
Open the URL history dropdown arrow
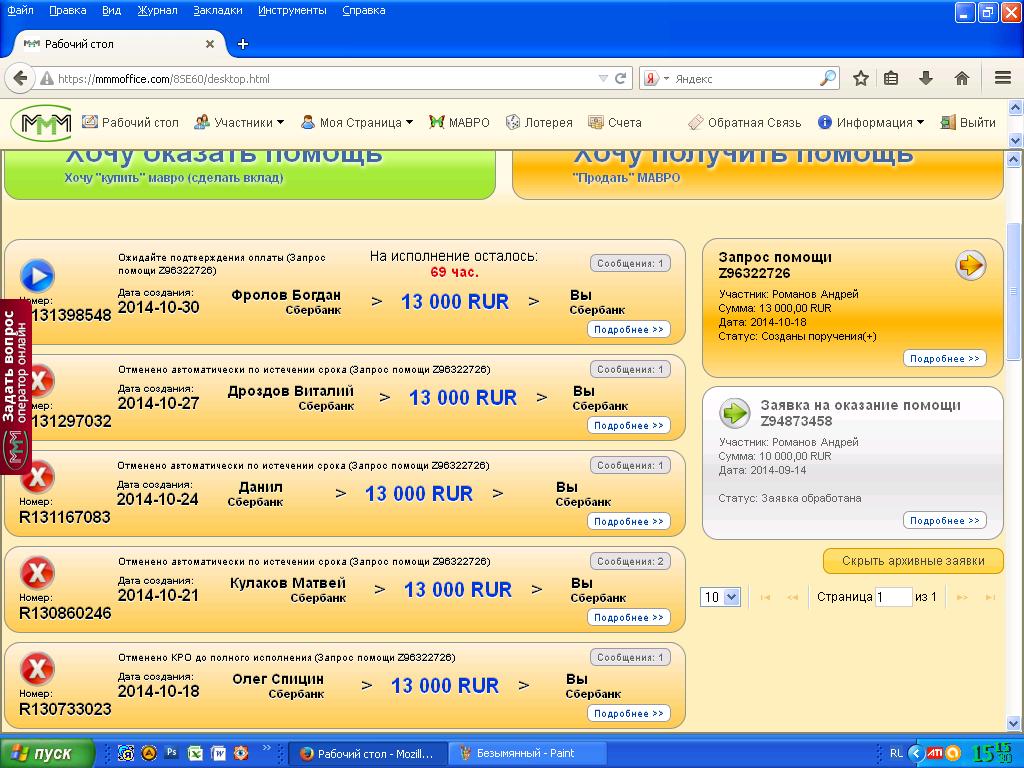pos(603,78)
